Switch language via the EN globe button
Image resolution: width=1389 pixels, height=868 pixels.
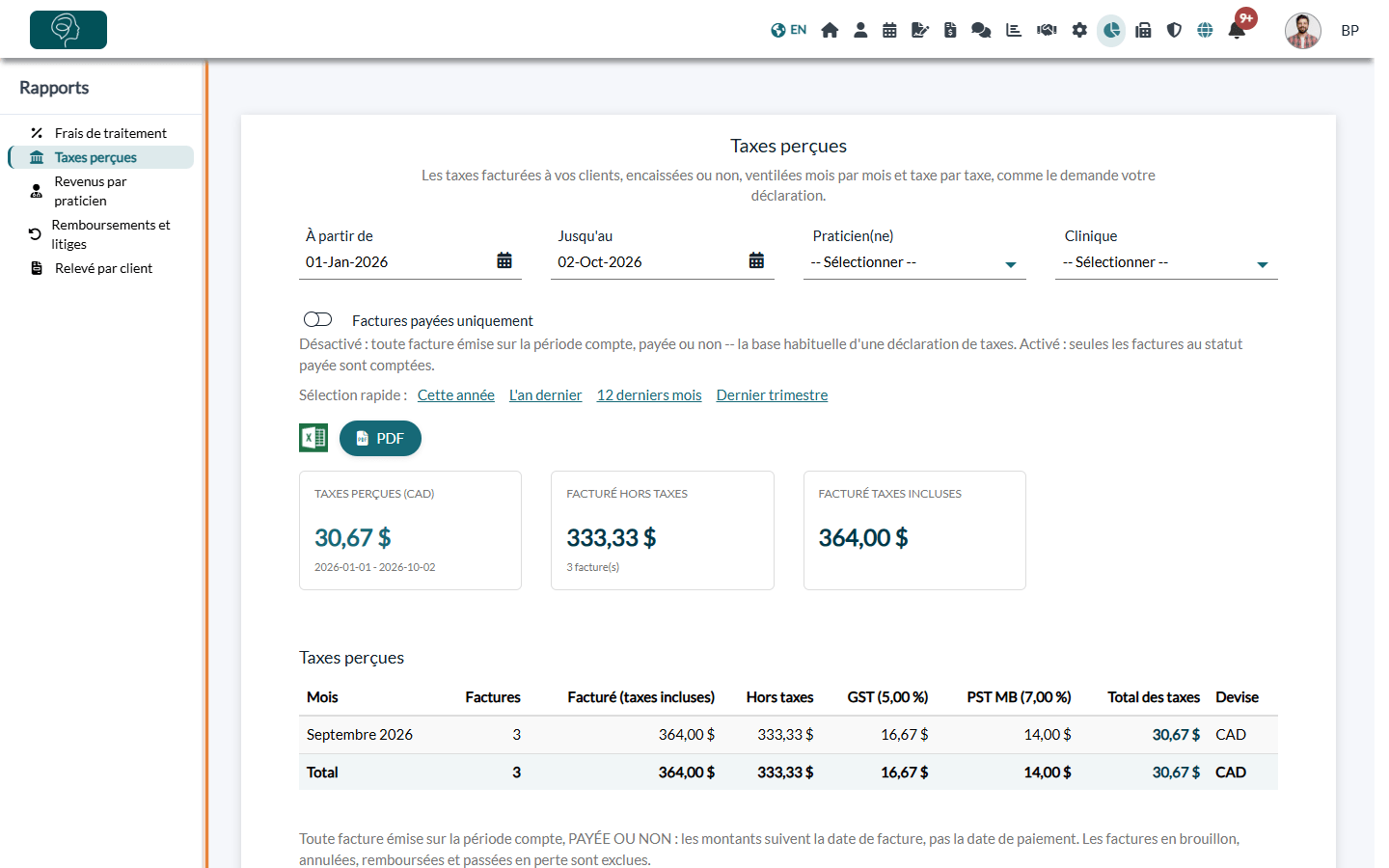click(788, 30)
